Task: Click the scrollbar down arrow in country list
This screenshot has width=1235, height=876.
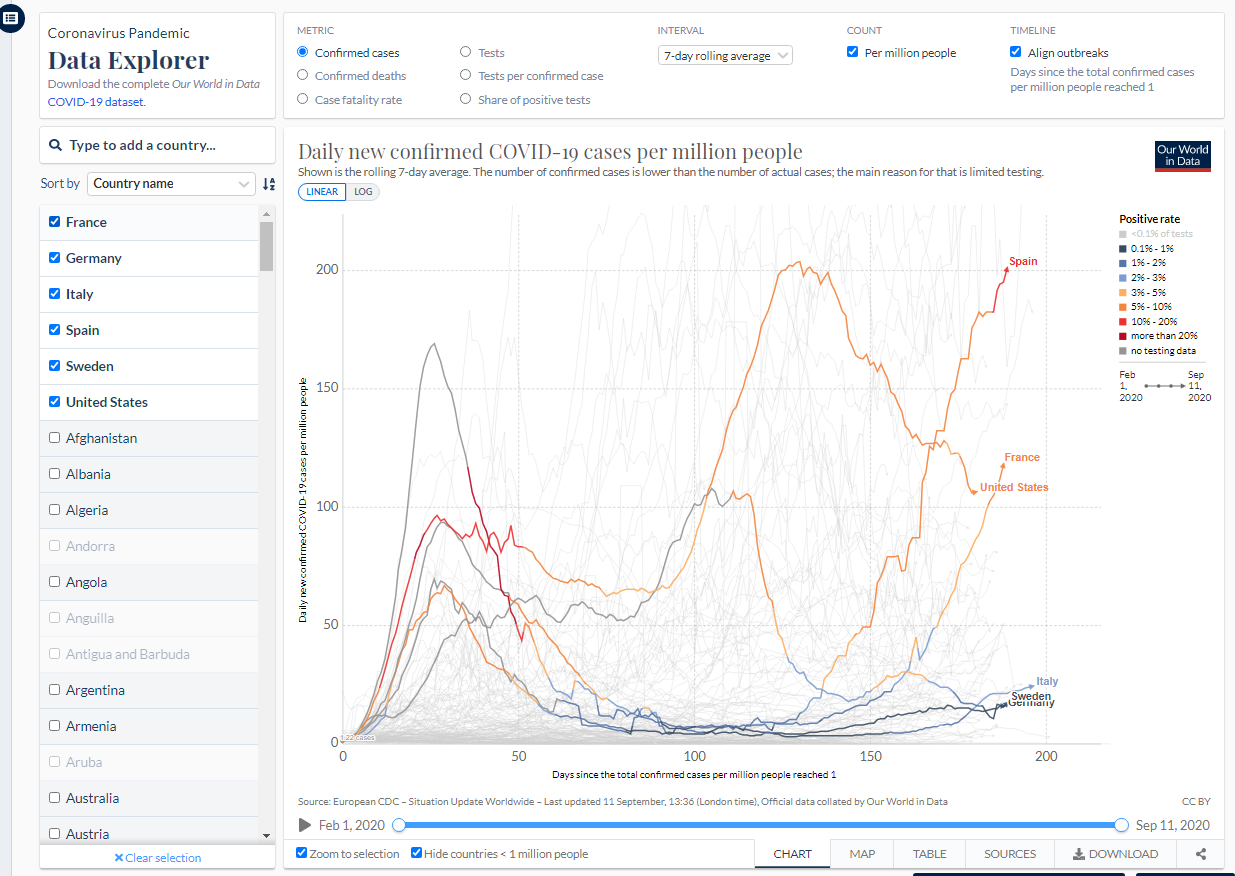Action: click(x=266, y=834)
